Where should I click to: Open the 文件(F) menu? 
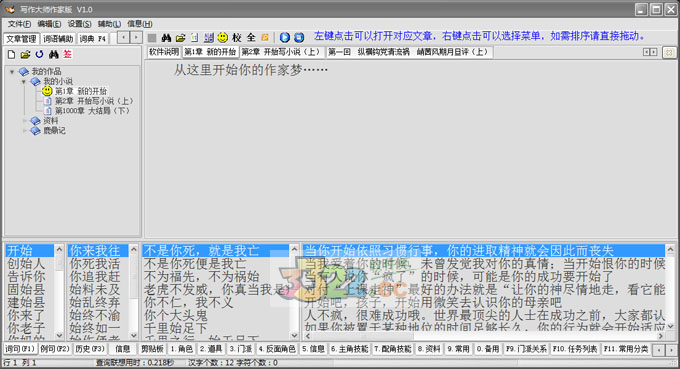coord(19,24)
